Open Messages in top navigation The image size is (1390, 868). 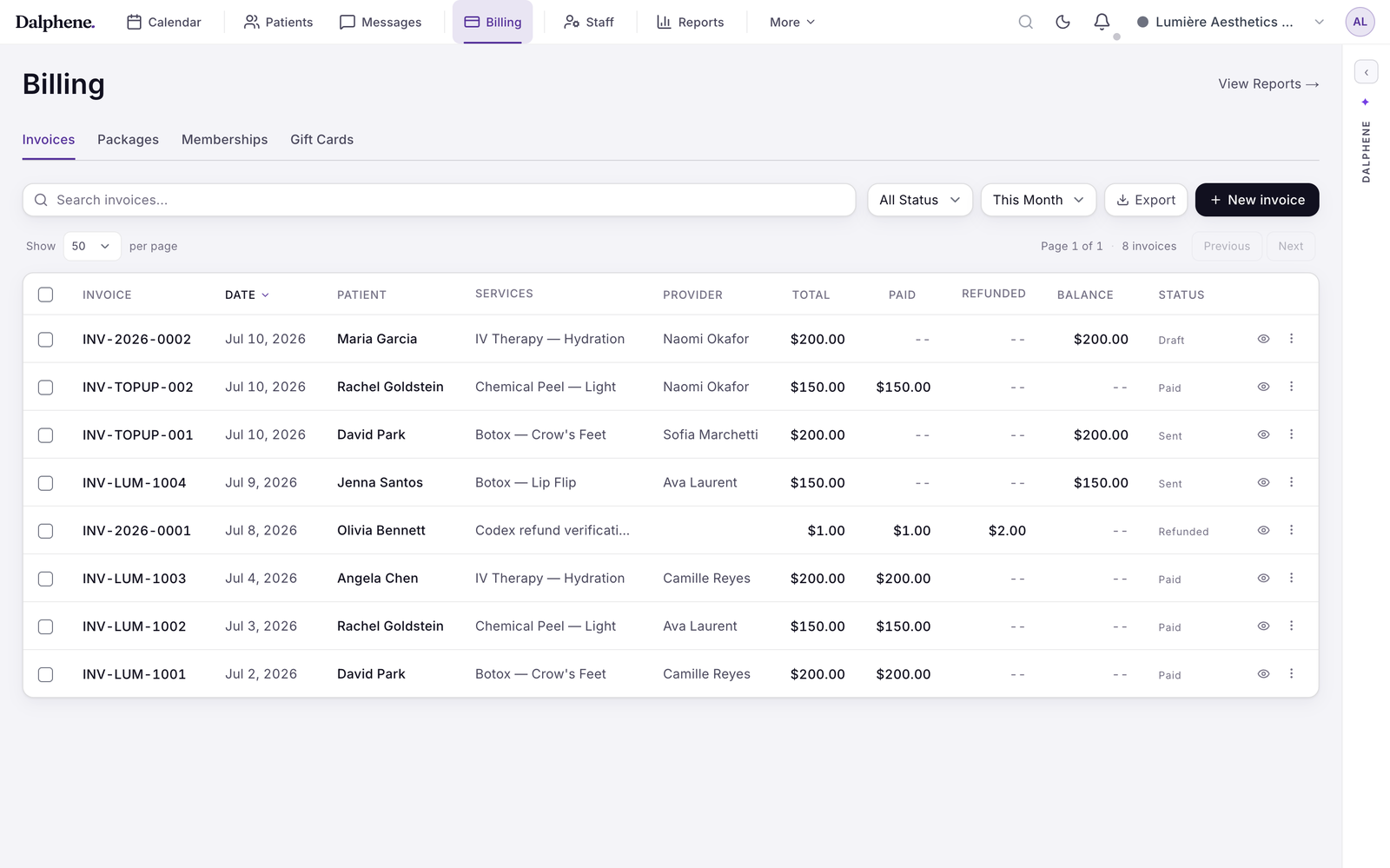[381, 22]
